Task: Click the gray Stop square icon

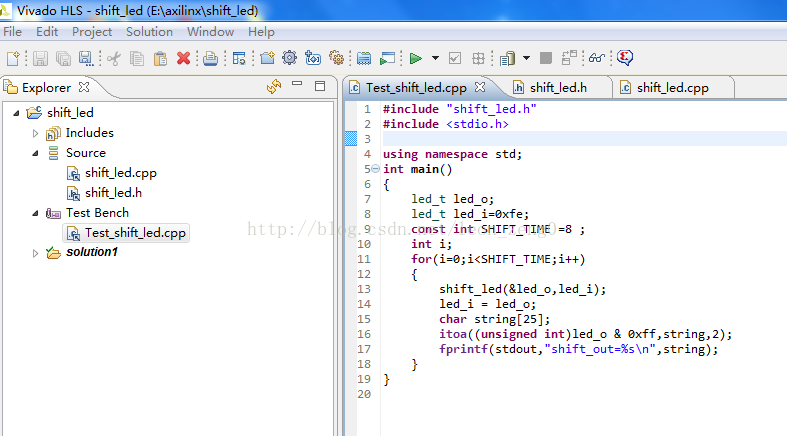Action: [x=546, y=58]
